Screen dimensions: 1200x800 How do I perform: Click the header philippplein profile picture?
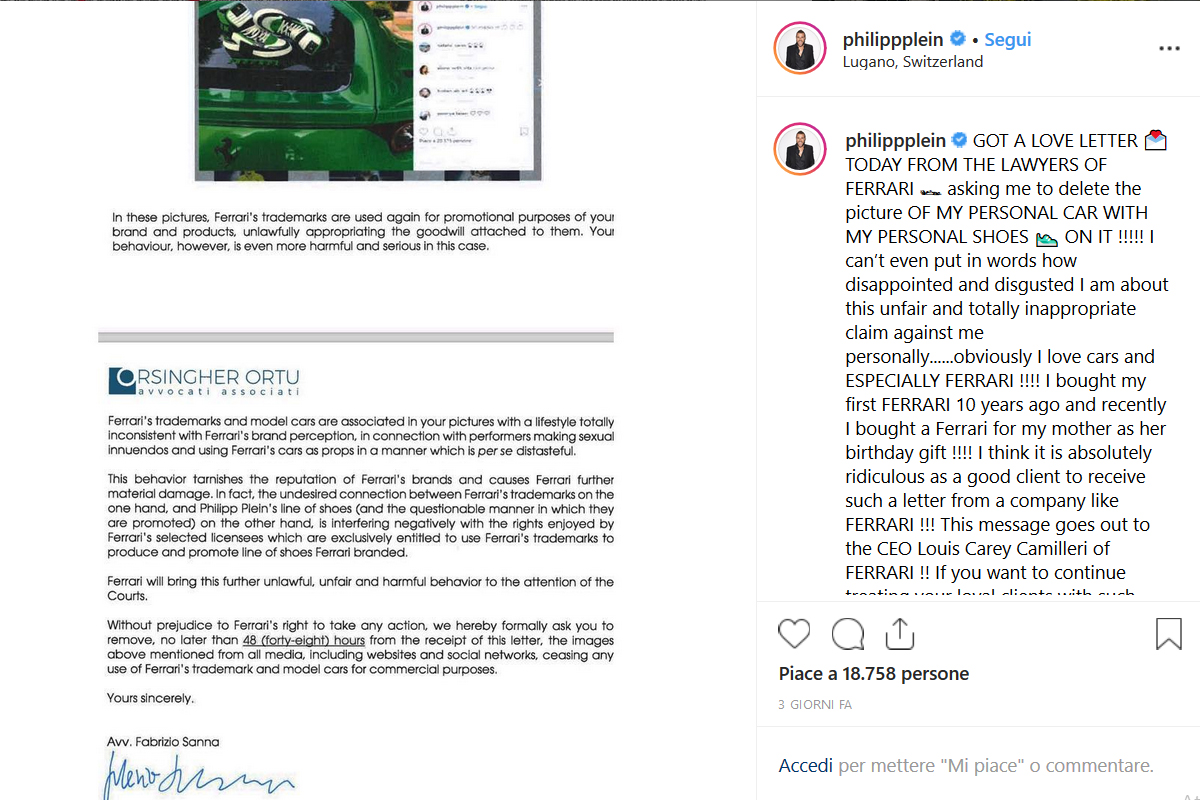pos(799,48)
